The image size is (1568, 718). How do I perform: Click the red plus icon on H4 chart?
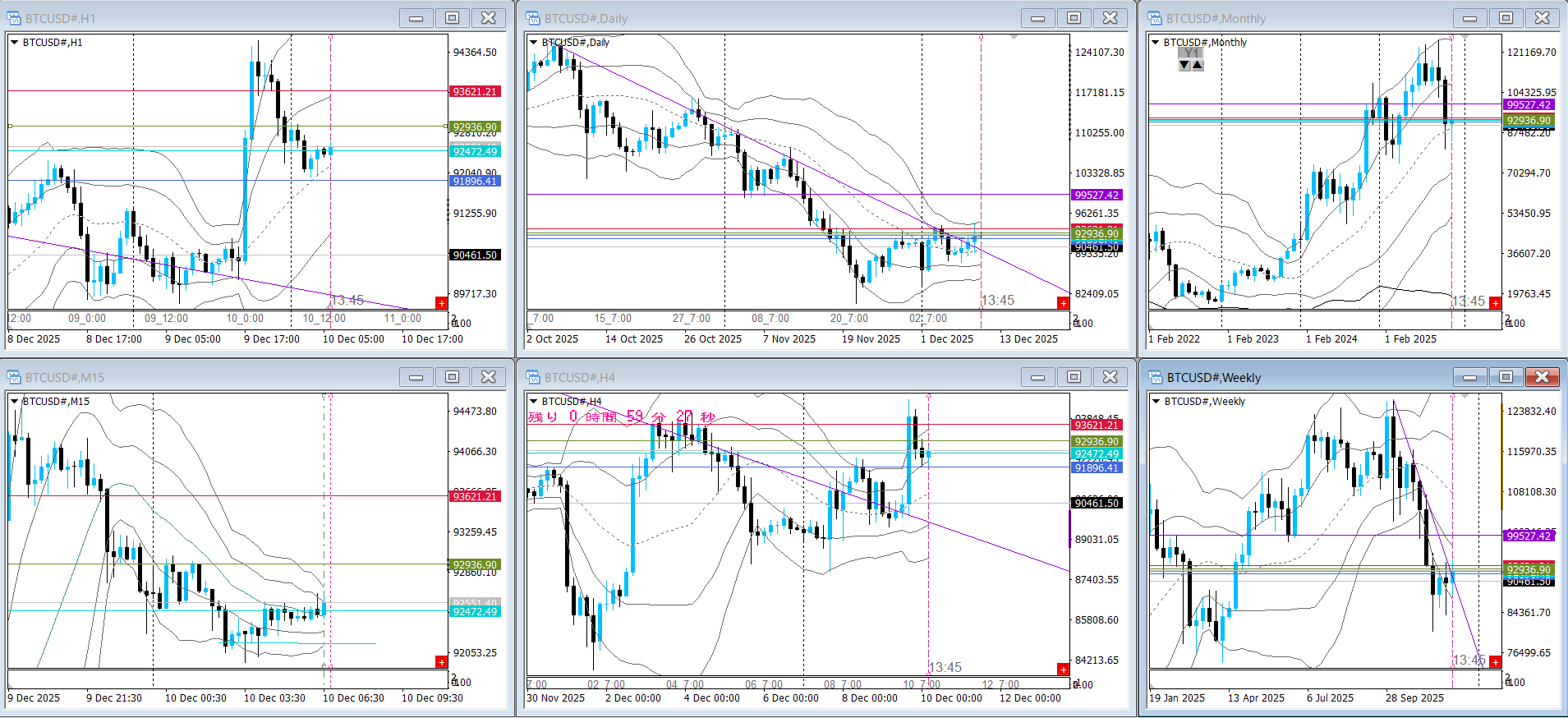pyautogui.click(x=1063, y=670)
